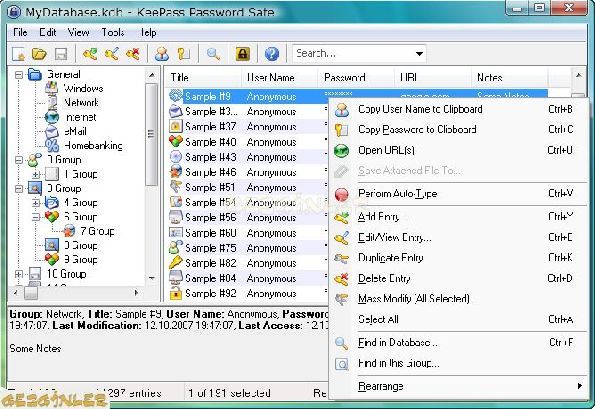Select the eMail group in tree
This screenshot has height=409, width=595.
75,131
